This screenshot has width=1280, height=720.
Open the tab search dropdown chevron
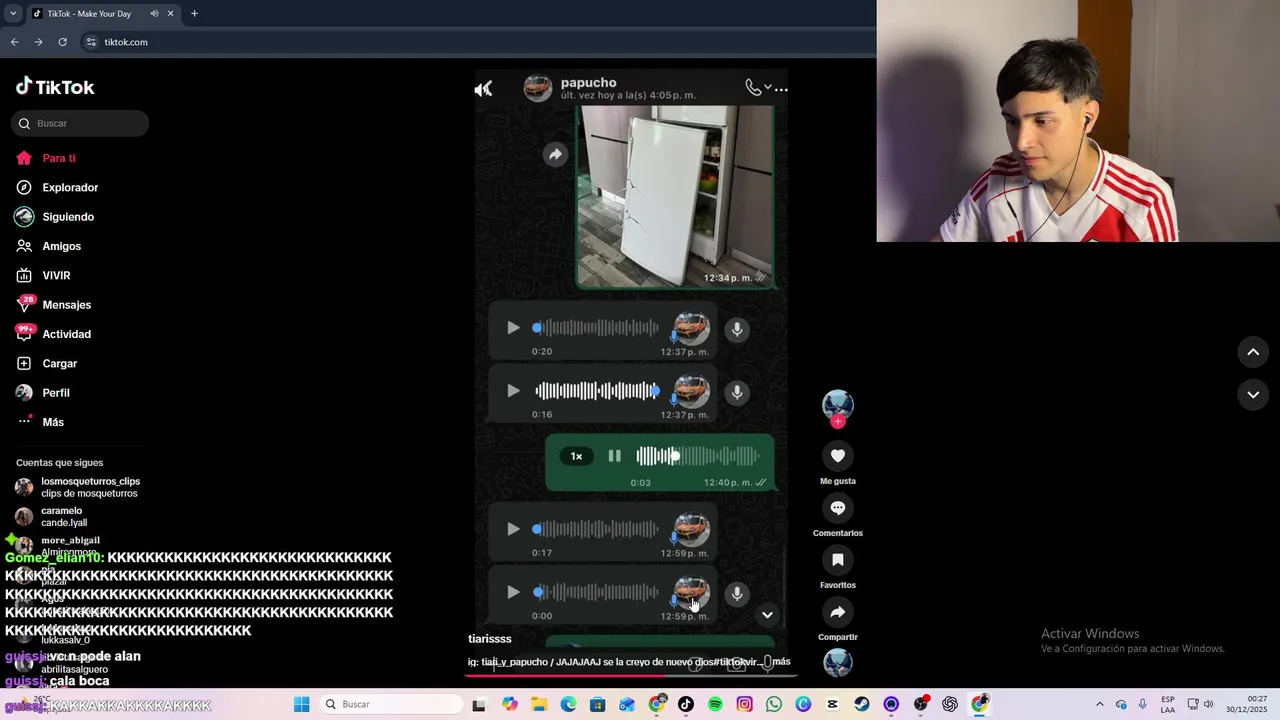pyautogui.click(x=13, y=14)
